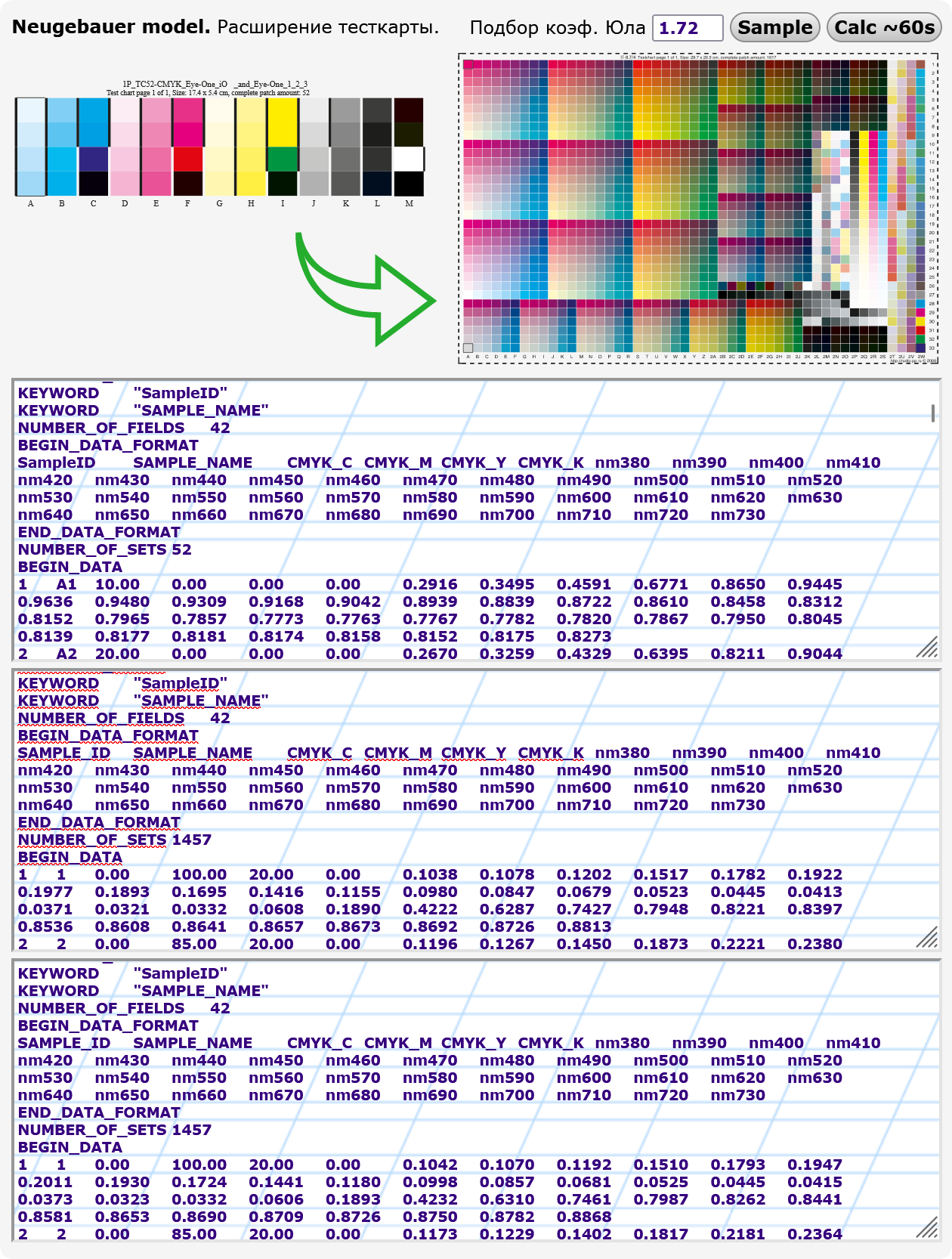Click the scrollbar thumb in first text area
The width and height of the screenshot is (952, 1259).
[x=933, y=413]
